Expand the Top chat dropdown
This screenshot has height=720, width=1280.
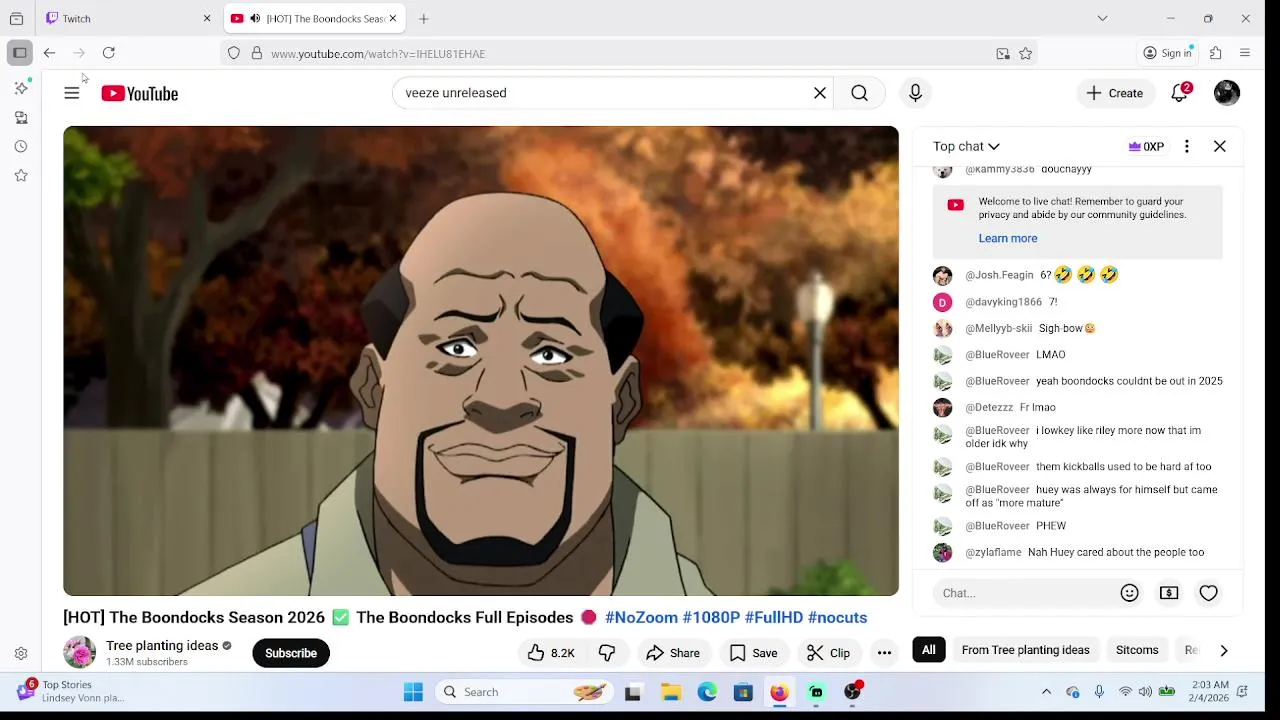966,146
